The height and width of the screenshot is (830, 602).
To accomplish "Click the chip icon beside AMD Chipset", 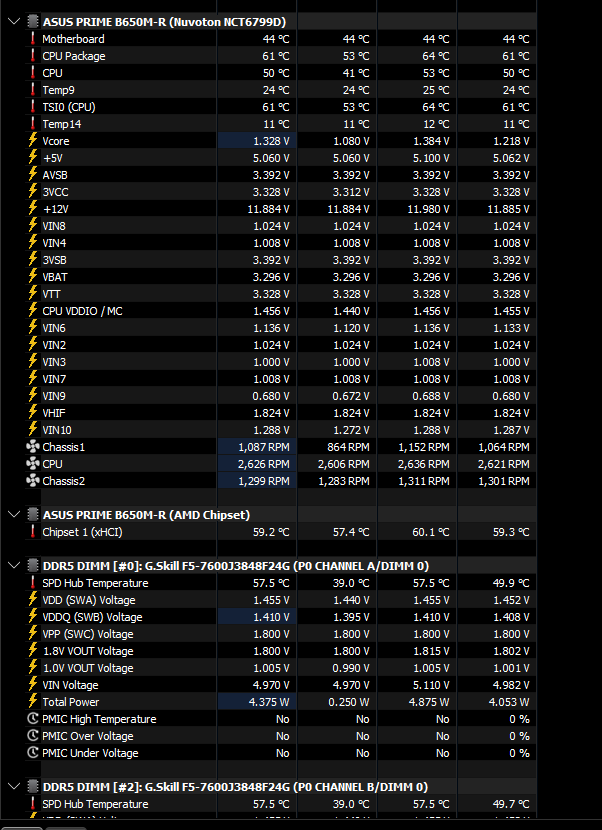I will coord(33,515).
